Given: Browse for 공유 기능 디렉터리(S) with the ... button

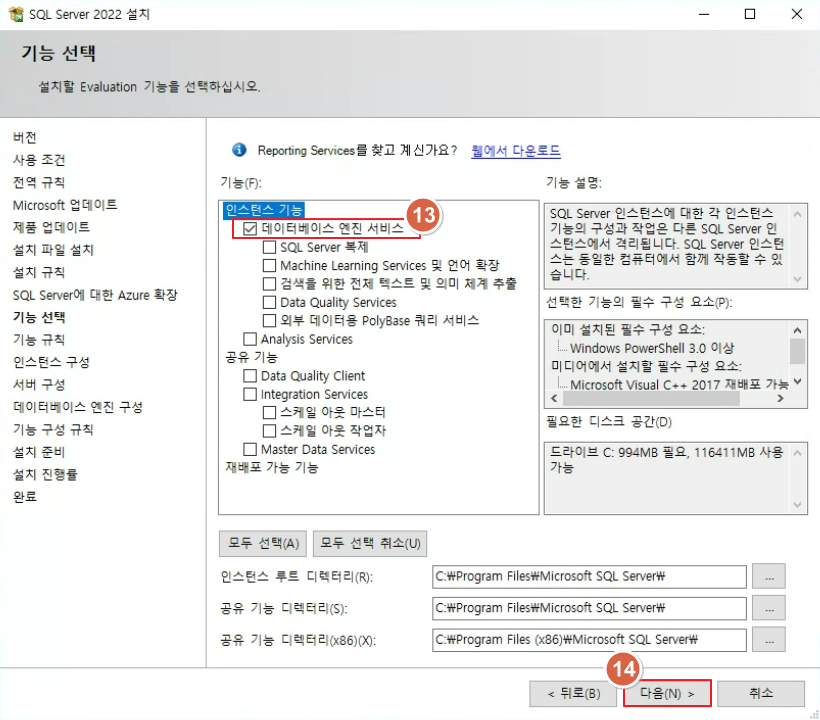Looking at the screenshot, I should [769, 608].
